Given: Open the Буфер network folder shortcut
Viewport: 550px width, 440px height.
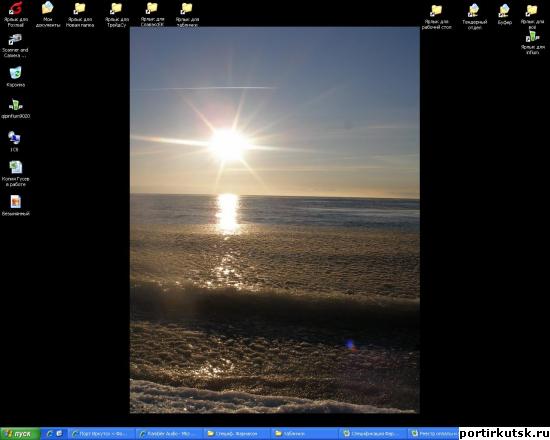Looking at the screenshot, I should click(505, 14).
